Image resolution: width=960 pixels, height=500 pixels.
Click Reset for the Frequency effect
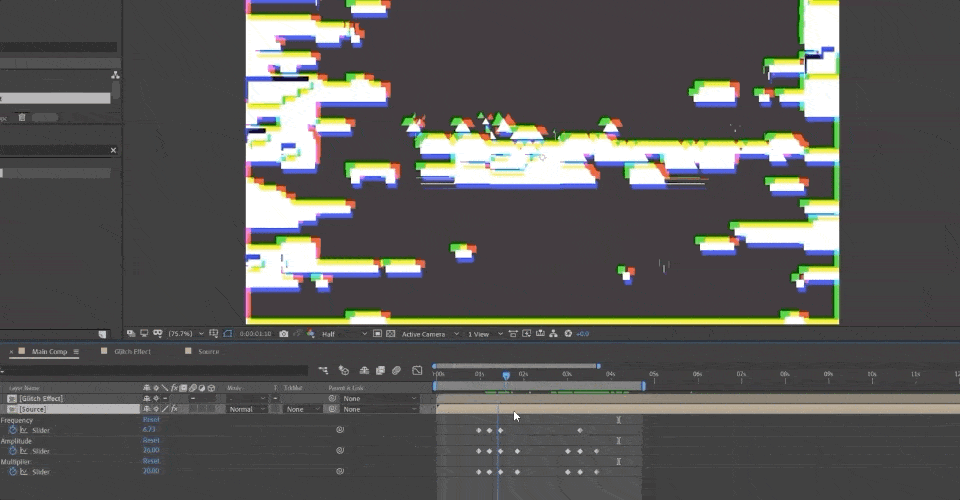(151, 420)
